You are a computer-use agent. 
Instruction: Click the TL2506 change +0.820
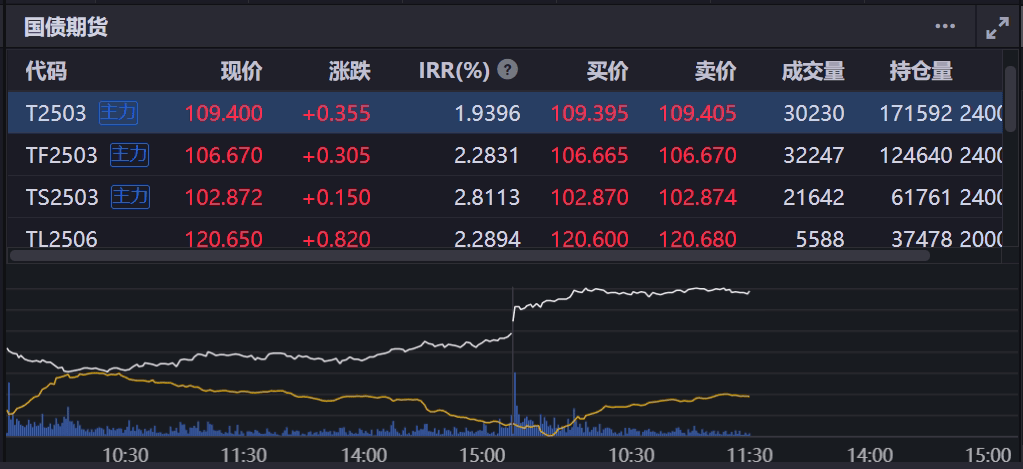point(337,239)
